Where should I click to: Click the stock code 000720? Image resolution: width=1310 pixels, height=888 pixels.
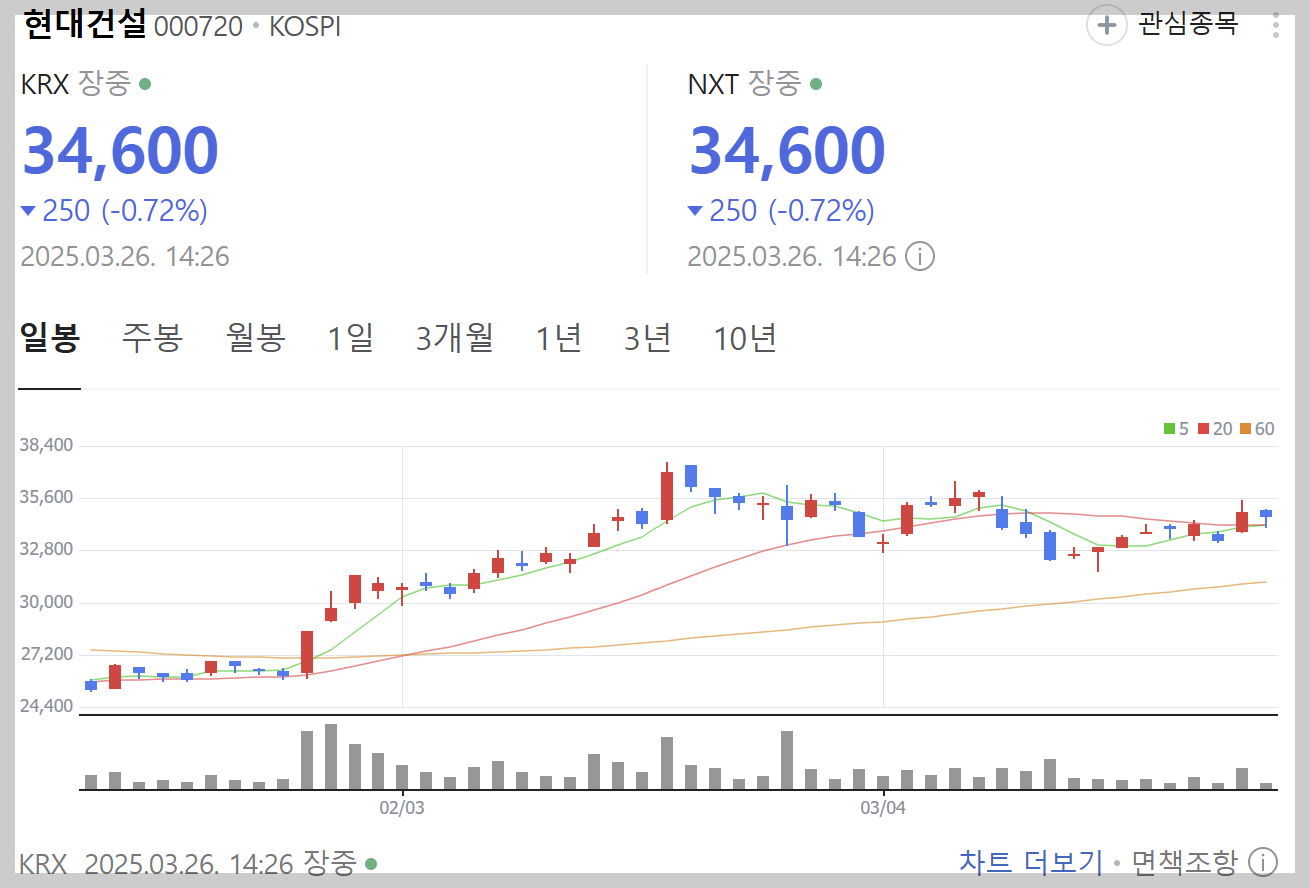pyautogui.click(x=198, y=26)
